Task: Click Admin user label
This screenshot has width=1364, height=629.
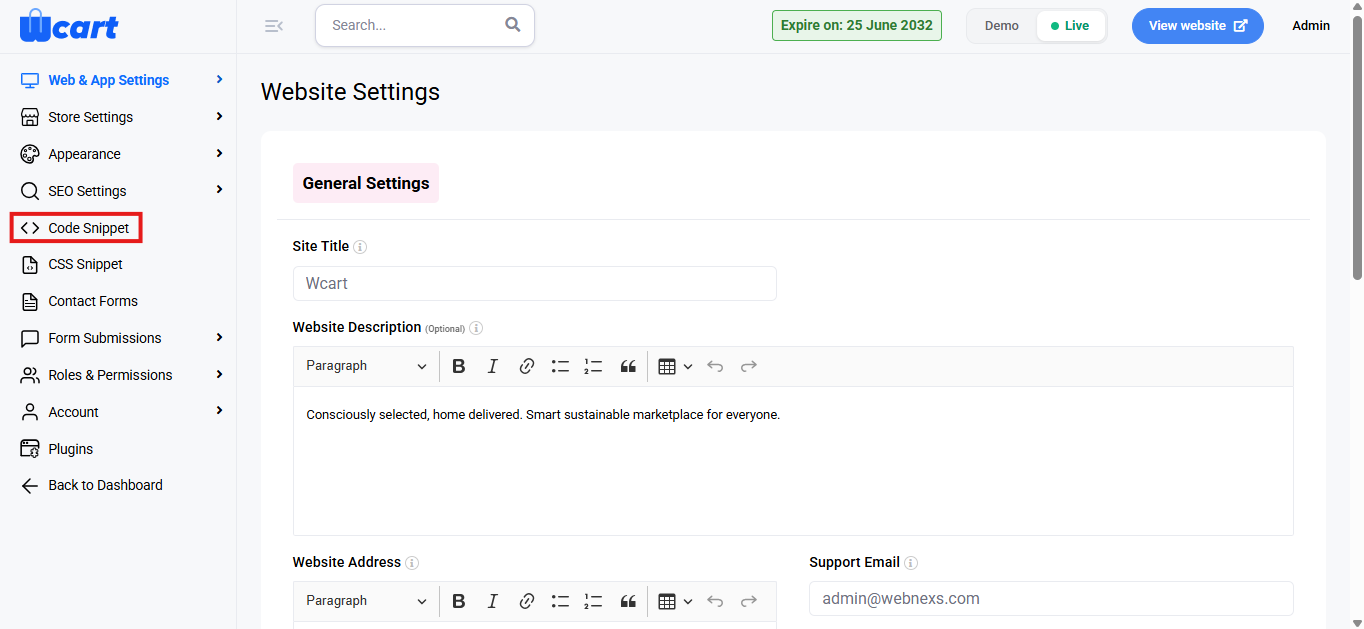Action: pyautogui.click(x=1311, y=26)
